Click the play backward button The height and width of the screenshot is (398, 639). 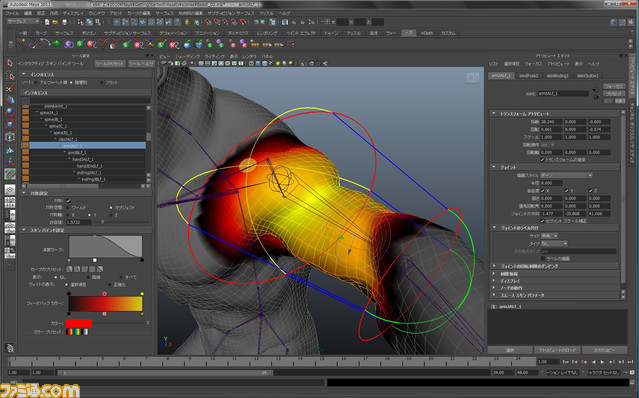[593, 362]
